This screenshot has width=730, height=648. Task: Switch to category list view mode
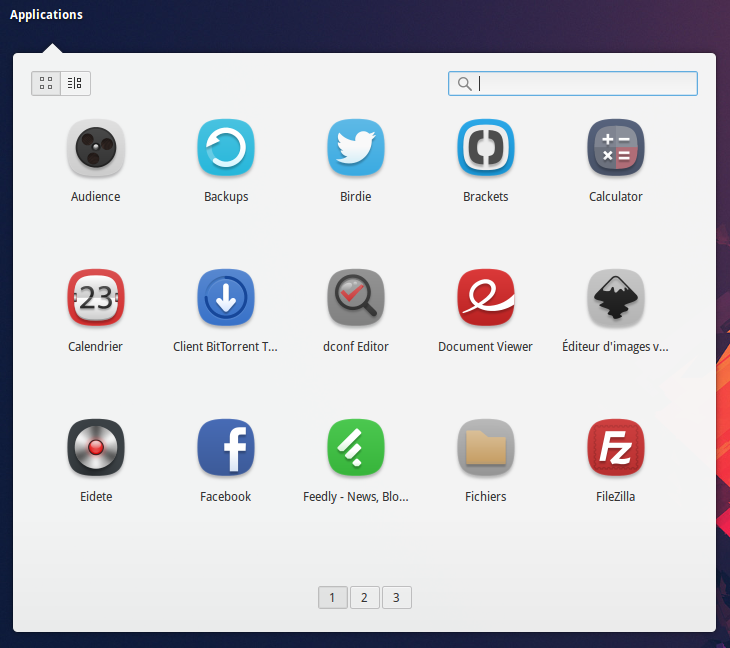[x=75, y=83]
